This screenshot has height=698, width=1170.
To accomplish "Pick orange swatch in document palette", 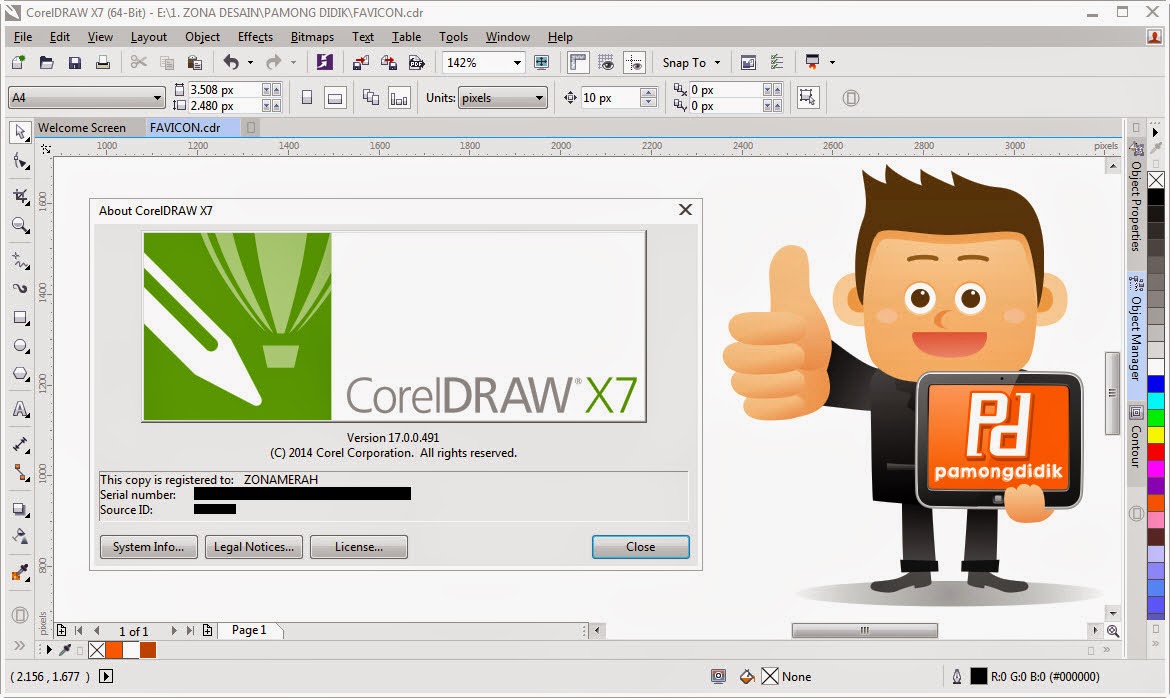I will pyautogui.click(x=114, y=650).
